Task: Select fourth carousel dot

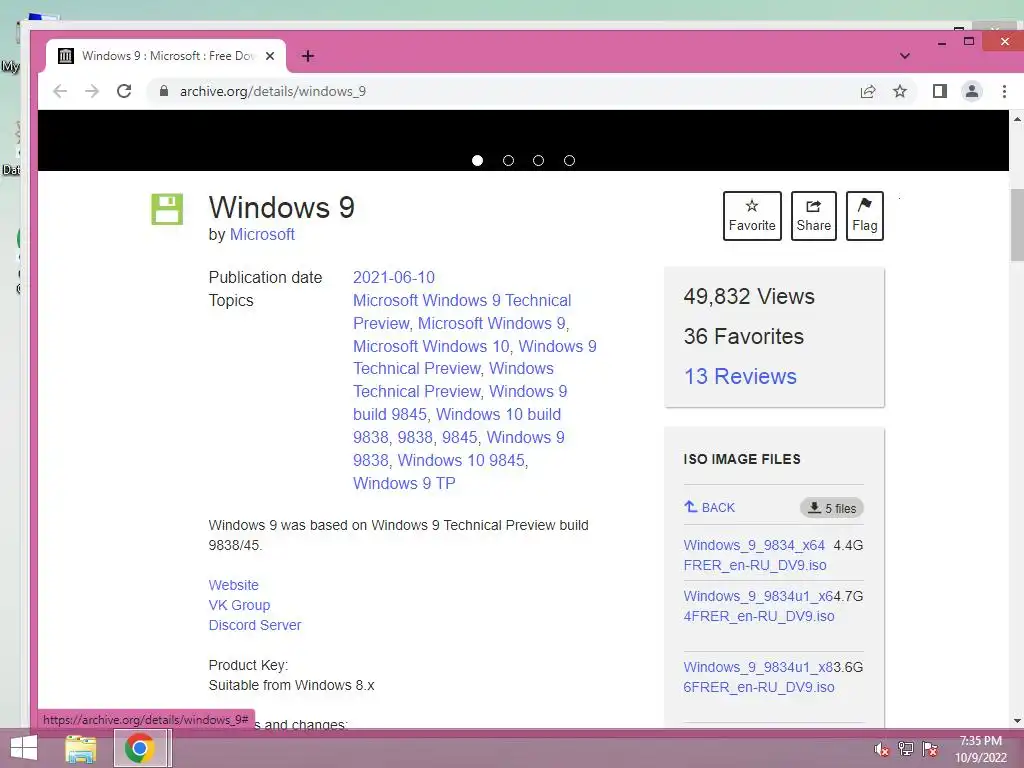Action: click(x=569, y=161)
